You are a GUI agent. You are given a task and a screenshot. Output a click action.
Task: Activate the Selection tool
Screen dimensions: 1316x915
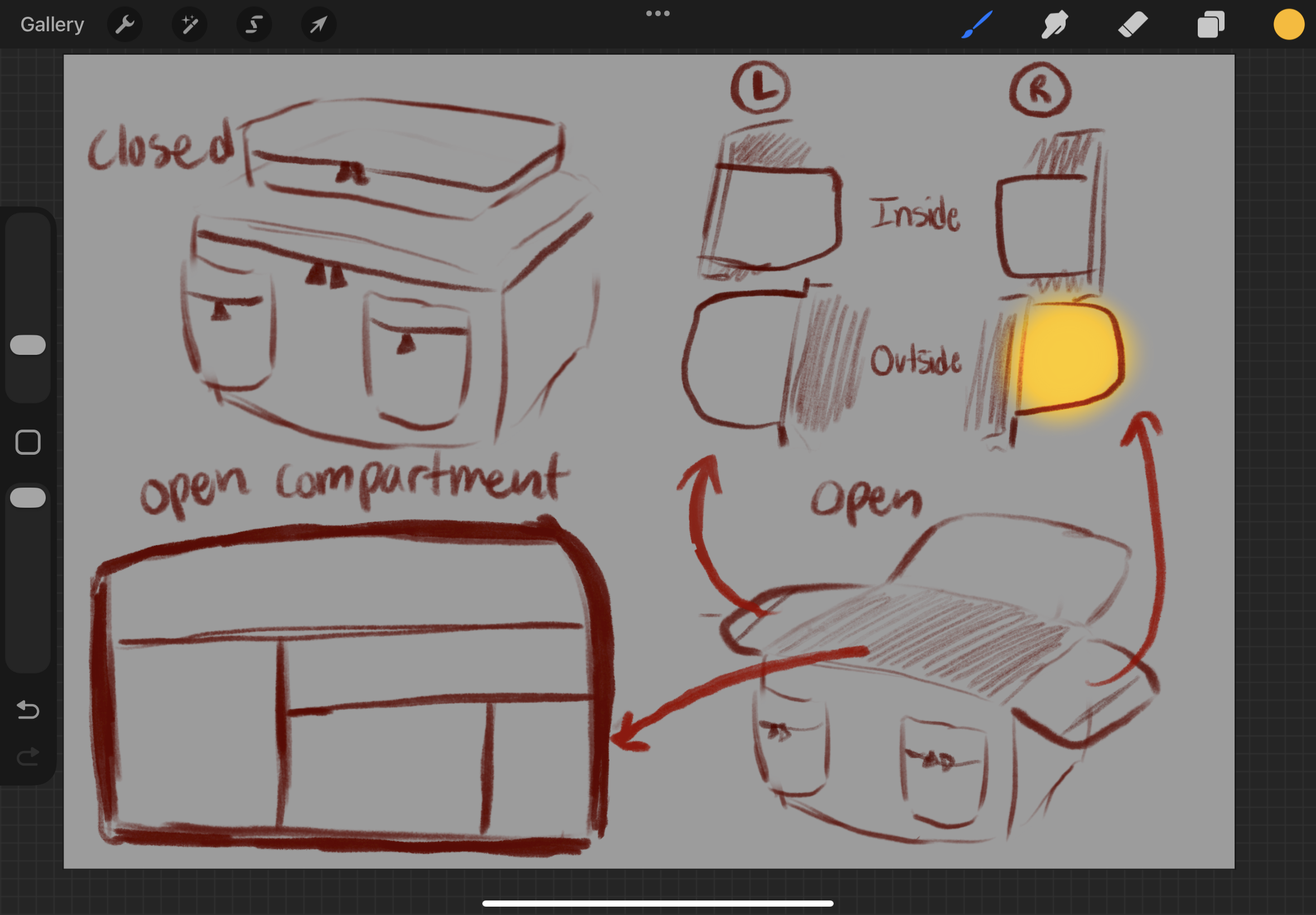point(254,25)
